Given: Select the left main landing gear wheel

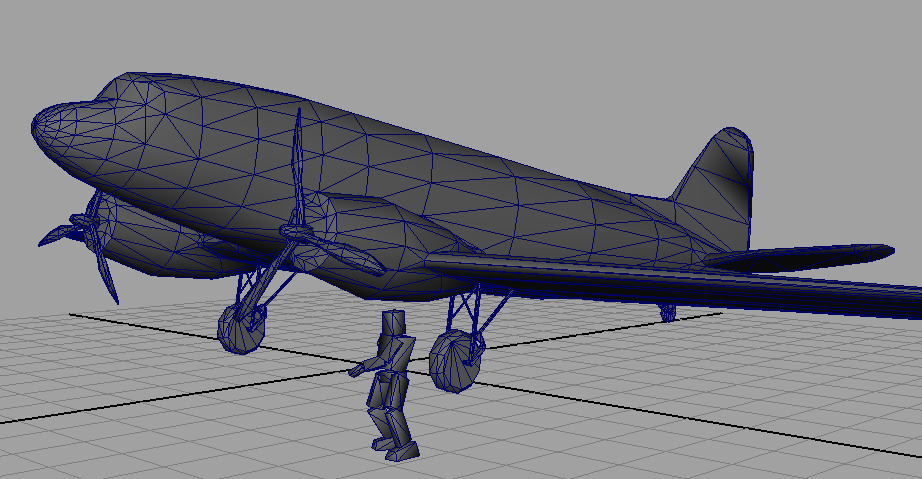Looking at the screenshot, I should (x=241, y=330).
